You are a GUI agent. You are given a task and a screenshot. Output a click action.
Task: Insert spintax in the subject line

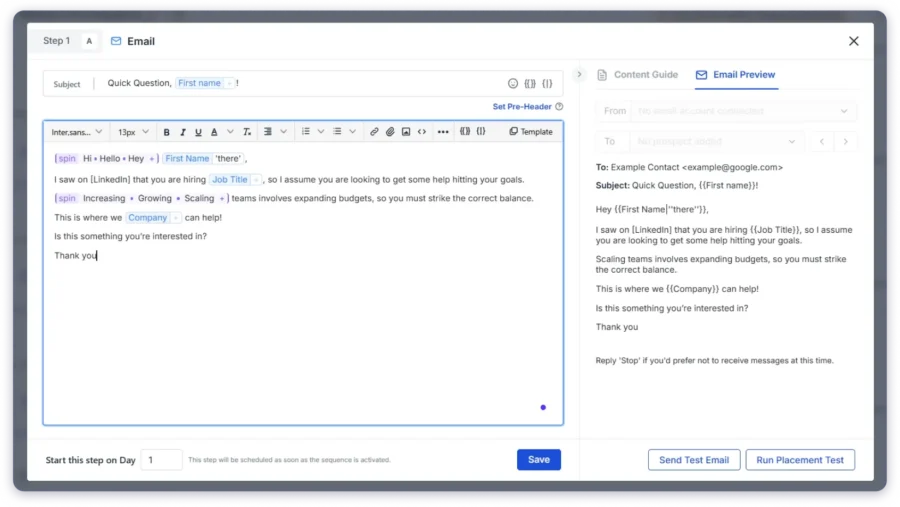547,84
